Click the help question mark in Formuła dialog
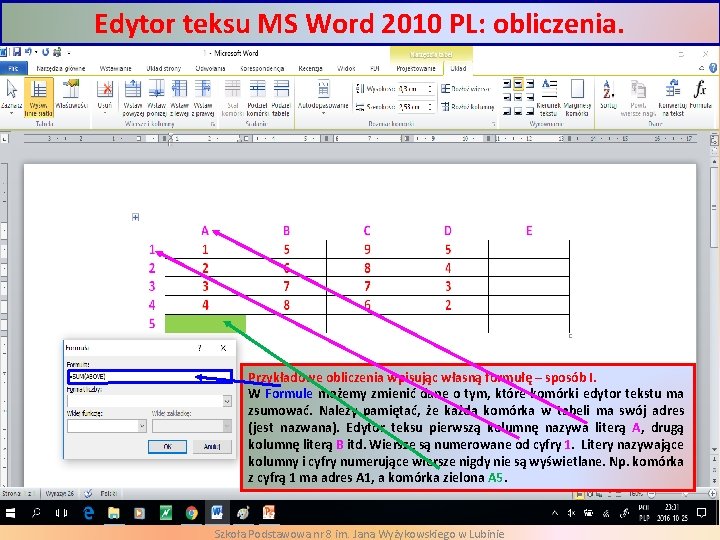 (200, 348)
